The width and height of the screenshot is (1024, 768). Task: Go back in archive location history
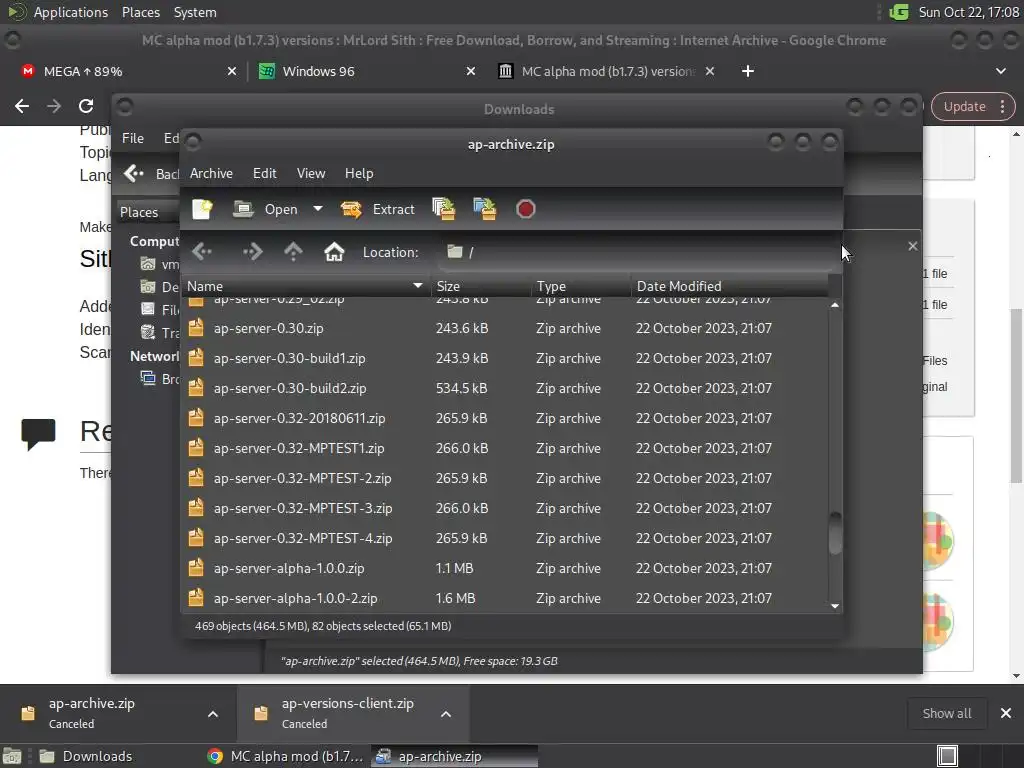tap(202, 251)
